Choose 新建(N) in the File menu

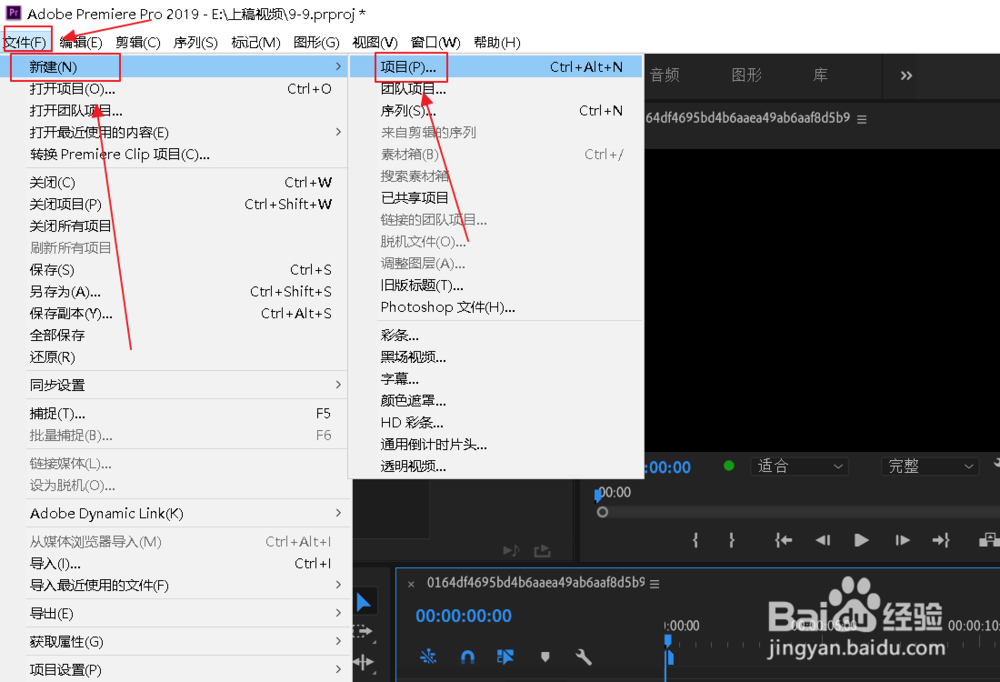point(174,66)
